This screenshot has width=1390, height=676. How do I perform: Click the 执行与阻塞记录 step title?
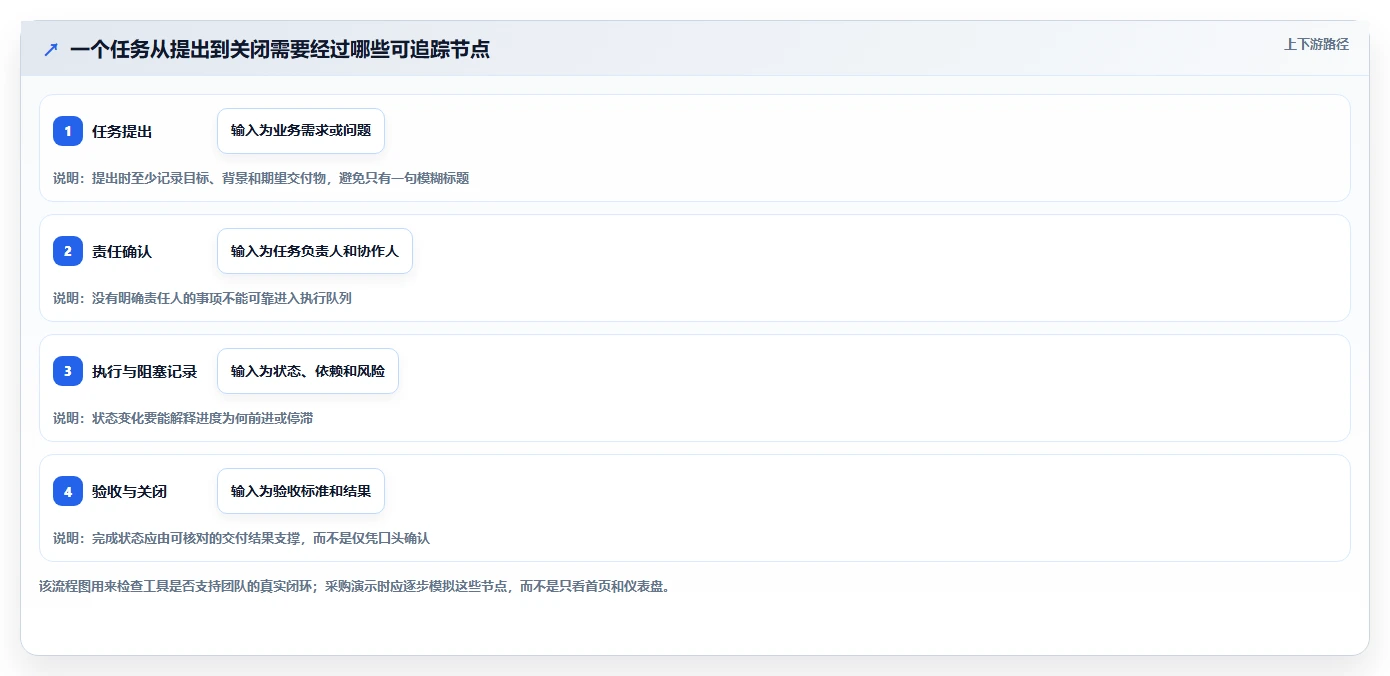pos(145,371)
